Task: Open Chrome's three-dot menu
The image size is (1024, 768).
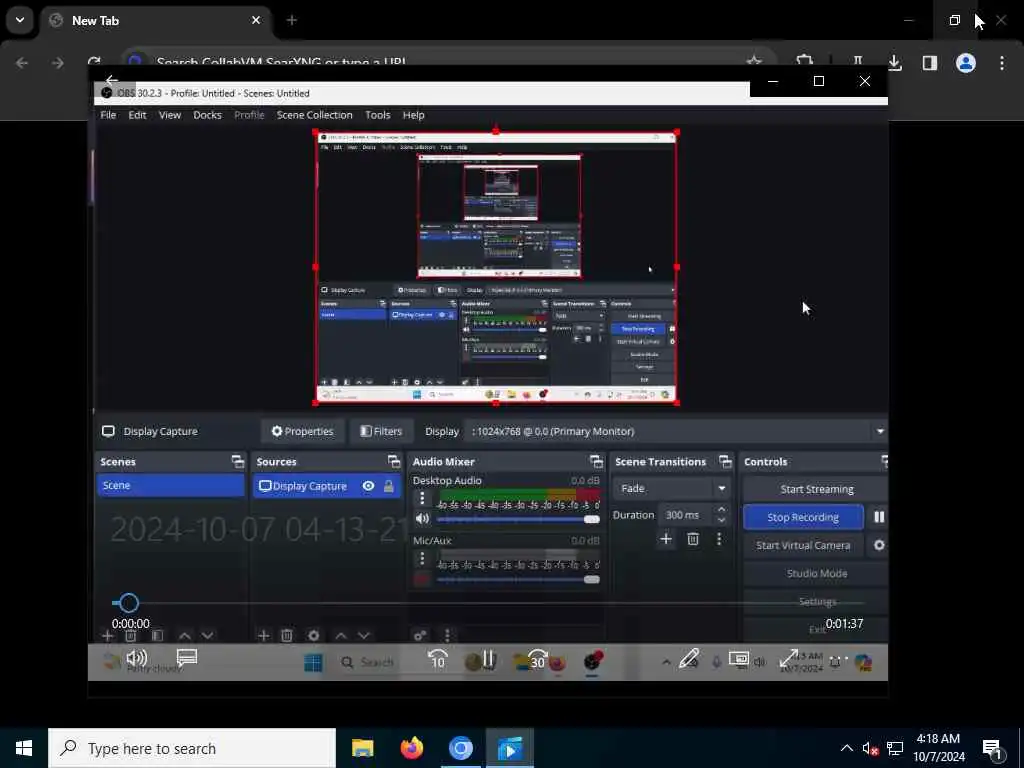Action: [1002, 63]
